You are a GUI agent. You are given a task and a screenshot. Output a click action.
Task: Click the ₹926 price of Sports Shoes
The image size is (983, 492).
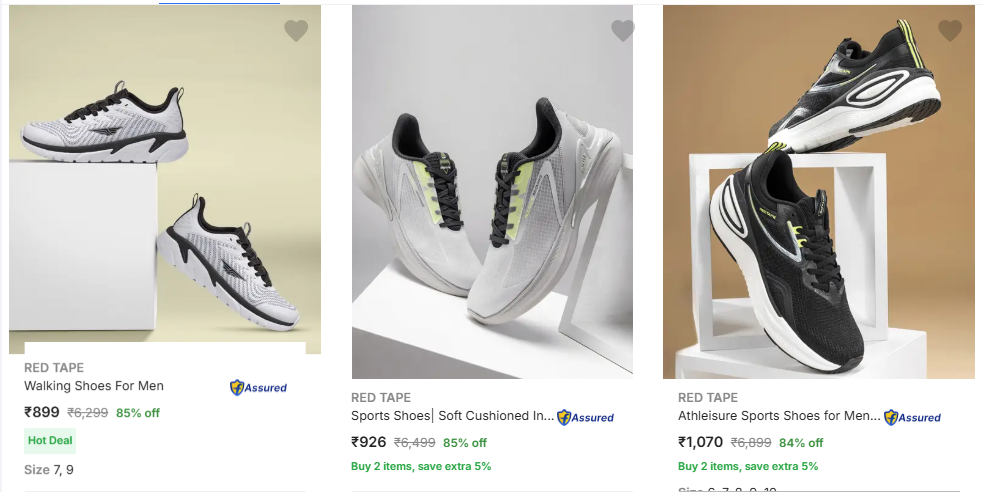point(369,442)
